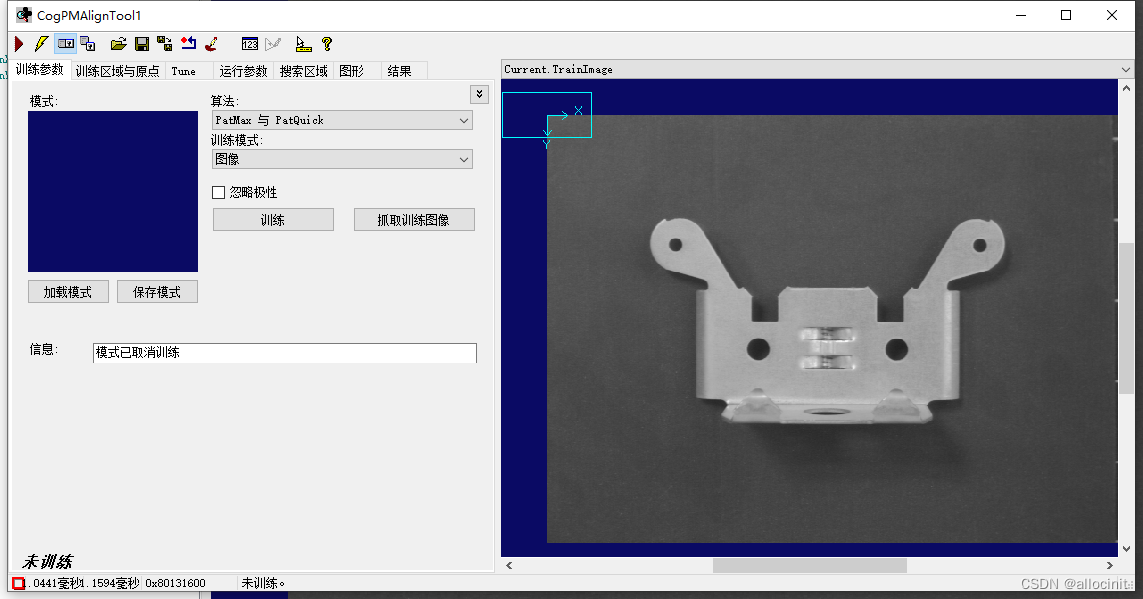Viewport: 1143px width, 599px height.
Task: Expand the 训练模式 图像 dropdown
Action: point(342,159)
